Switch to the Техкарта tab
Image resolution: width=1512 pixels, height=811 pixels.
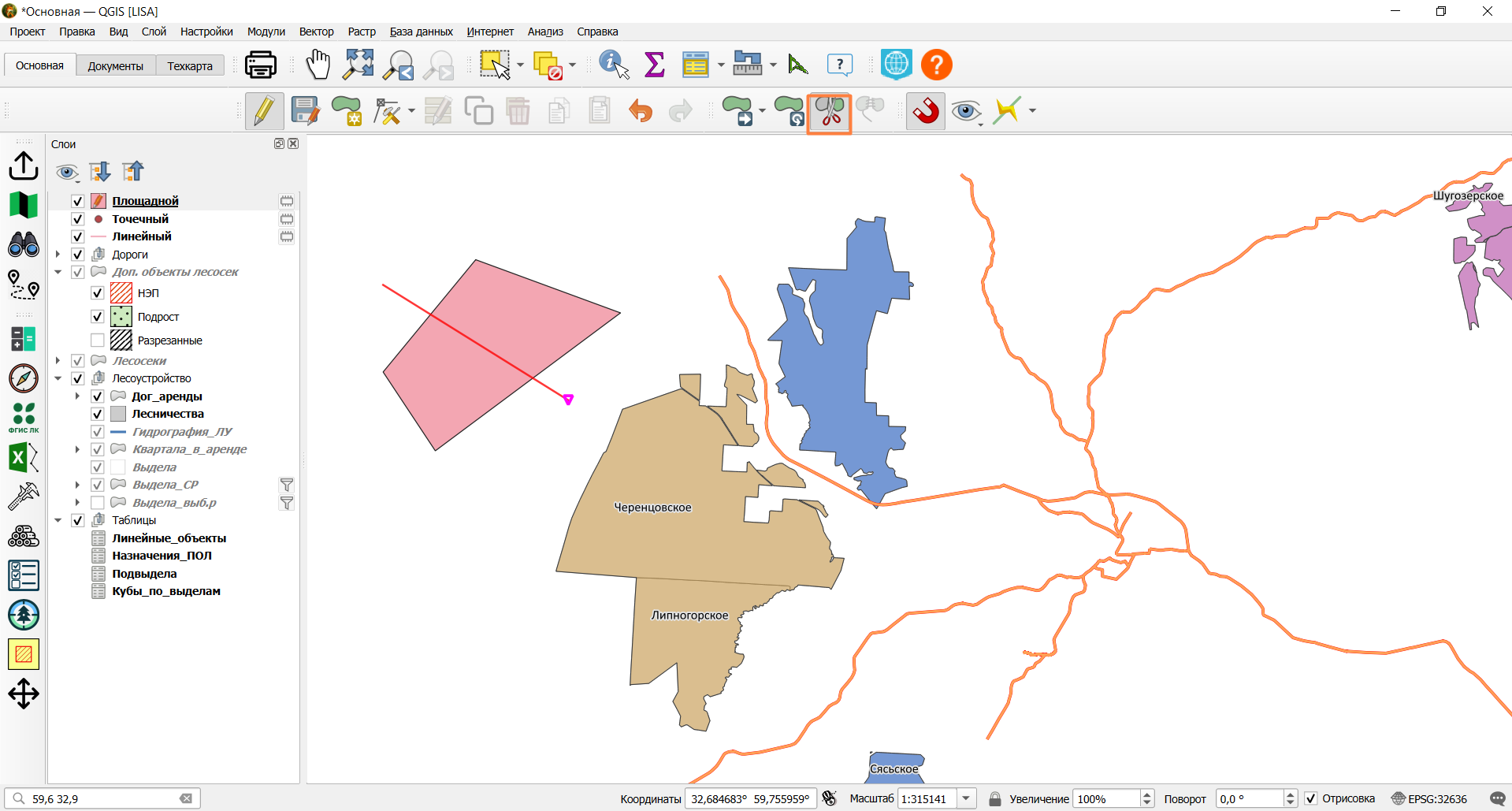point(190,66)
